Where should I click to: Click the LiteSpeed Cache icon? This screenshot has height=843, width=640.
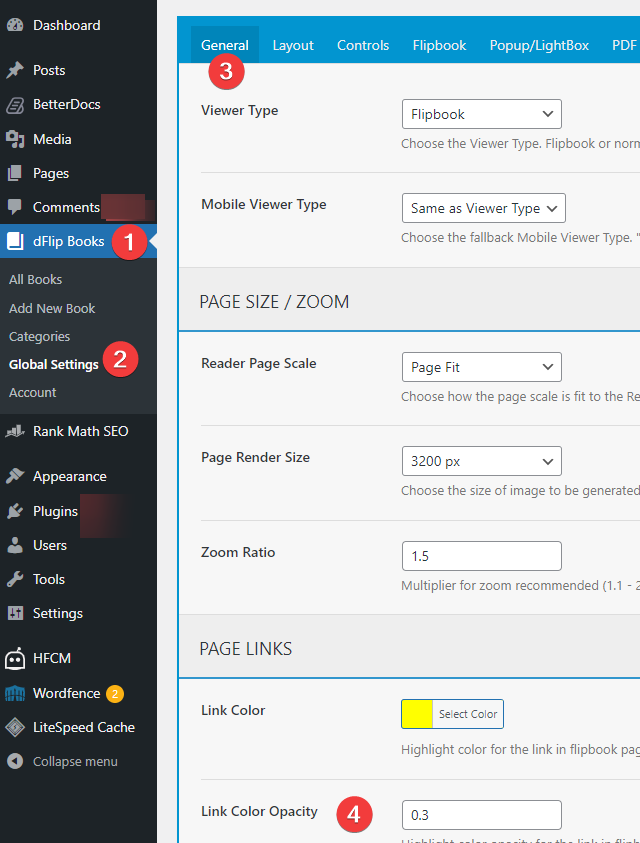(15, 727)
